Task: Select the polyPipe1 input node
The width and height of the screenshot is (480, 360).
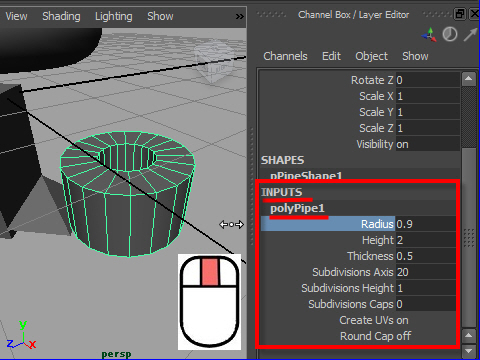Action: coord(297,208)
